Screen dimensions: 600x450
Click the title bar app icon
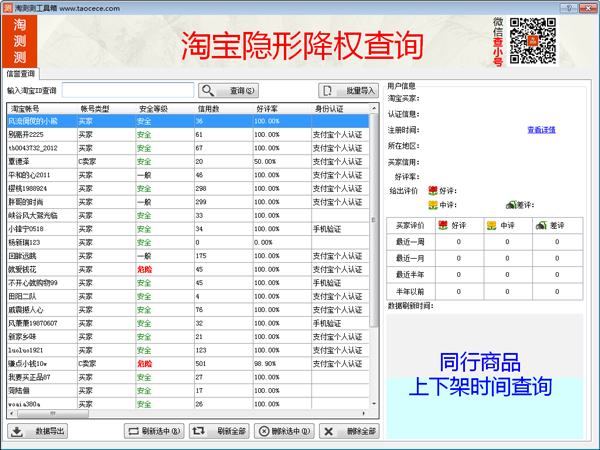tap(7, 8)
